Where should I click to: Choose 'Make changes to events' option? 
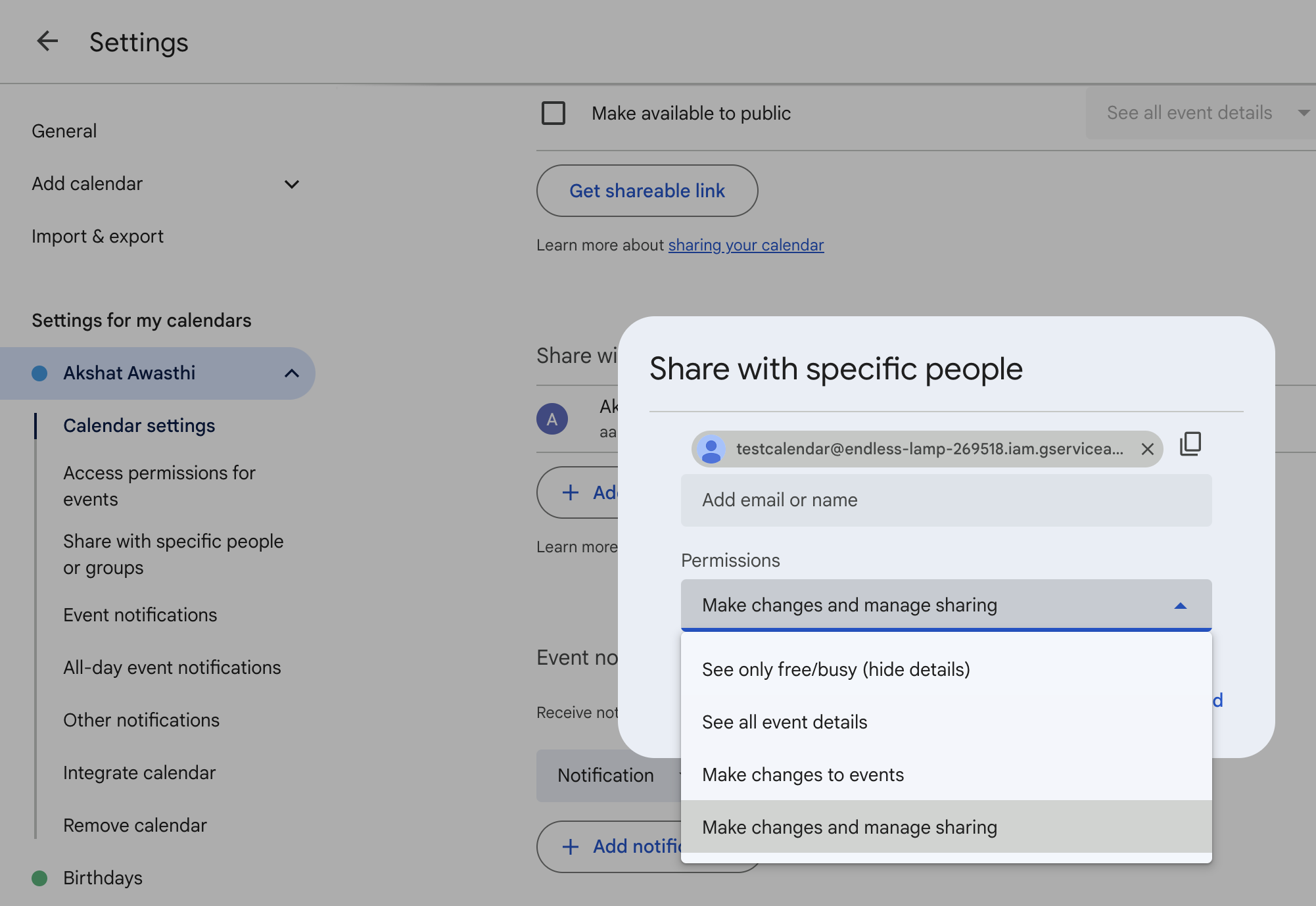[x=946, y=775]
